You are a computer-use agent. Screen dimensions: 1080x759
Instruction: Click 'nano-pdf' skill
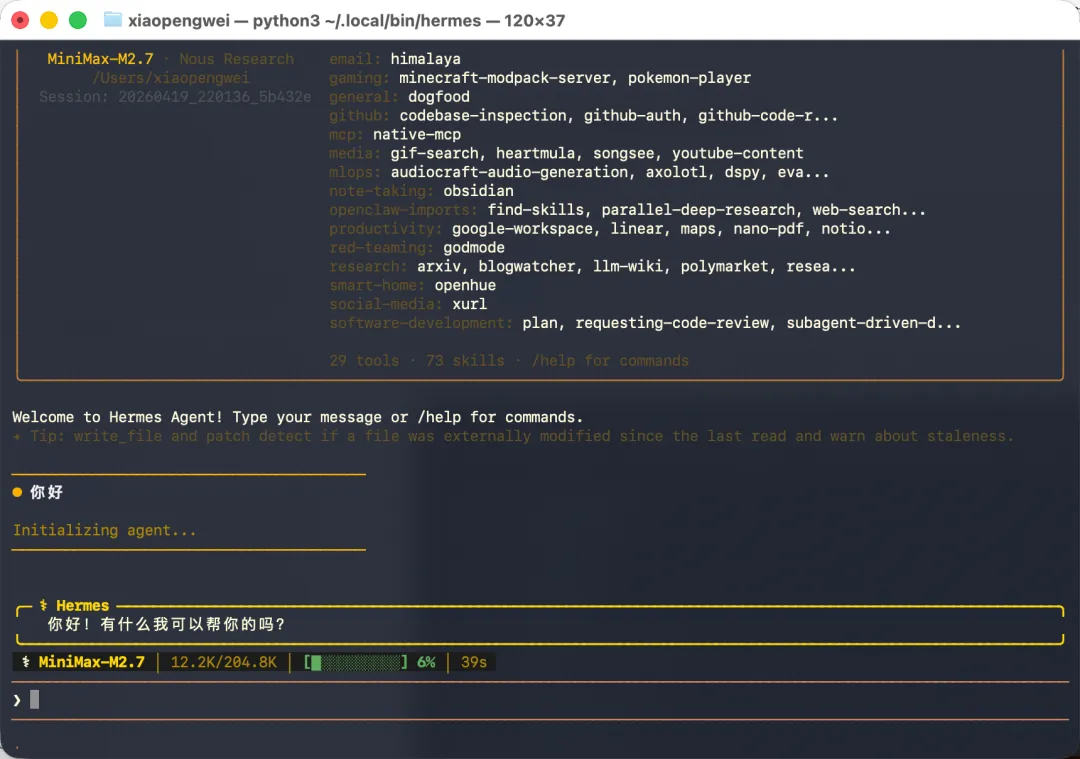coord(768,229)
